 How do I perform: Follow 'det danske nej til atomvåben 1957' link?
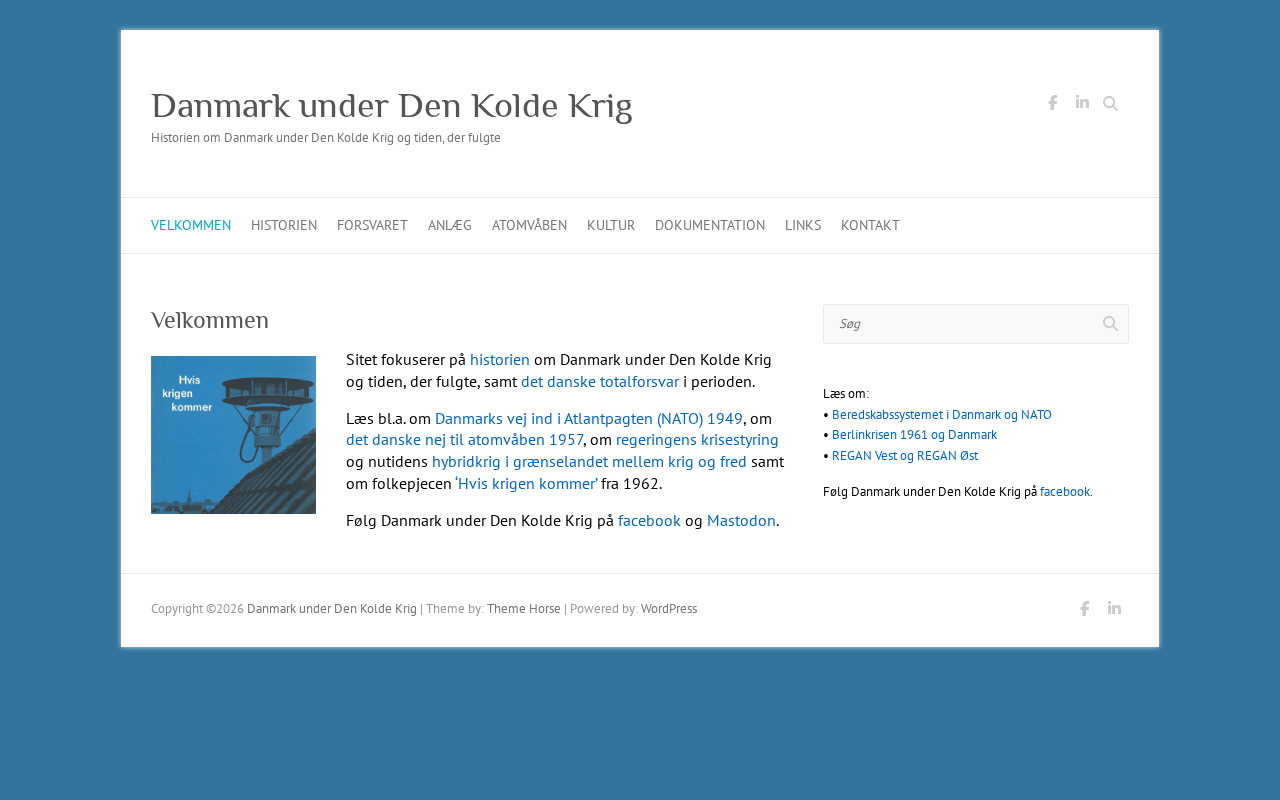465,440
